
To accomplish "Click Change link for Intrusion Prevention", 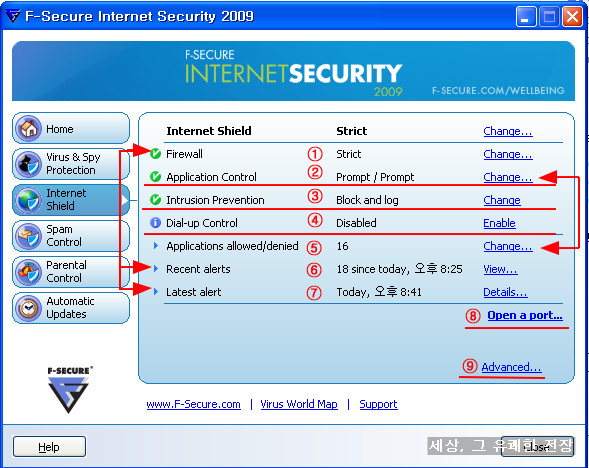I will (502, 200).
